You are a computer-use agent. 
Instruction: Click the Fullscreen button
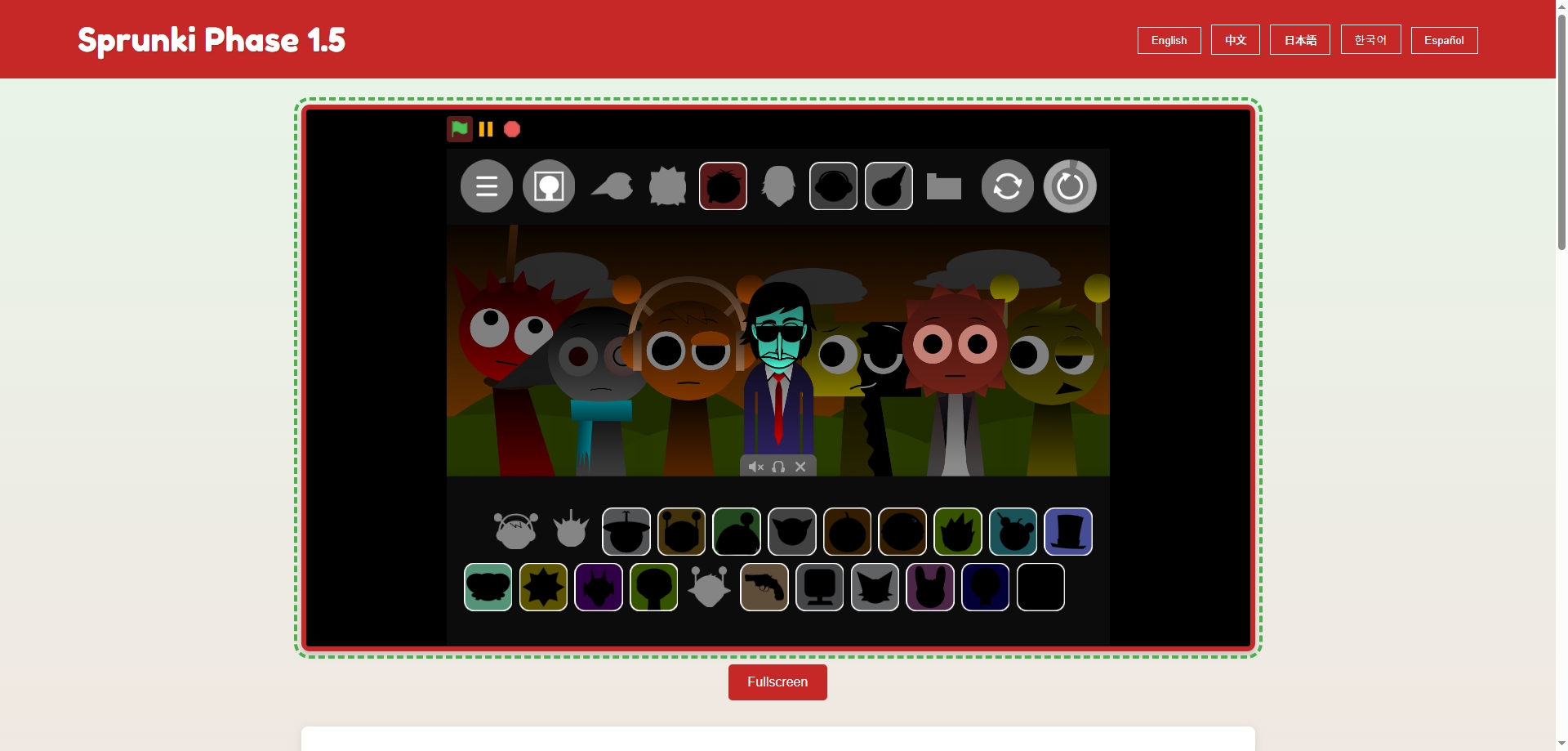[x=777, y=682]
